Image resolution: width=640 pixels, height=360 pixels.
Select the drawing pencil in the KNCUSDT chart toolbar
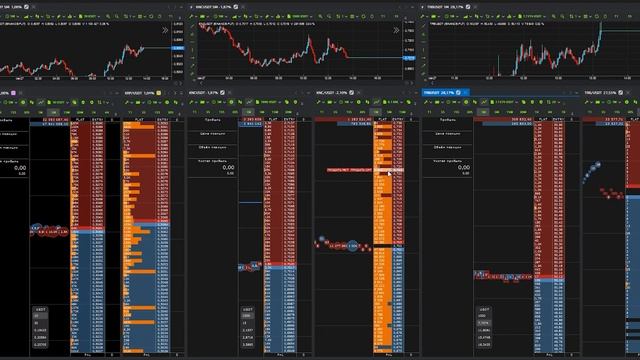coord(267,16)
